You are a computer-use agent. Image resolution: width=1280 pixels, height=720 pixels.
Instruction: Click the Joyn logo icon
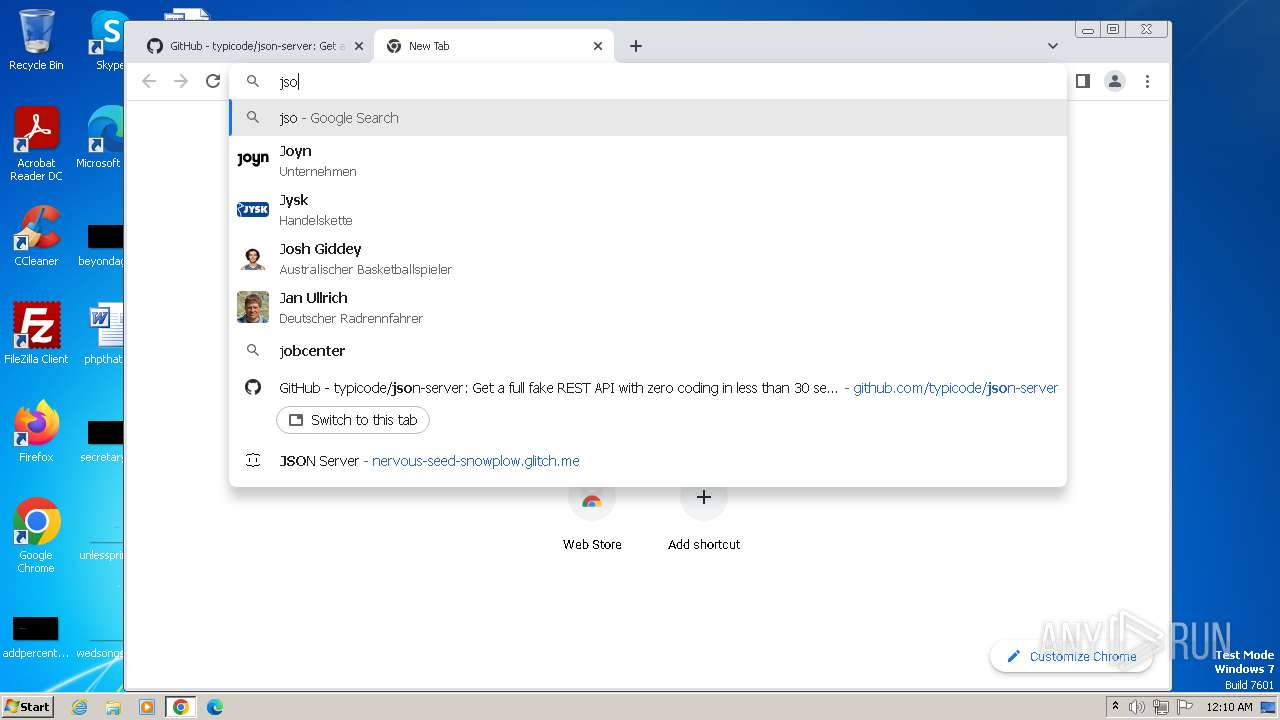(x=253, y=159)
